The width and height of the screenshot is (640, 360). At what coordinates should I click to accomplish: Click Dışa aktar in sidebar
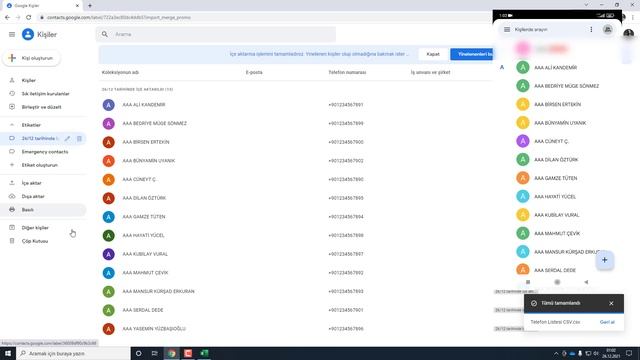tap(33, 196)
